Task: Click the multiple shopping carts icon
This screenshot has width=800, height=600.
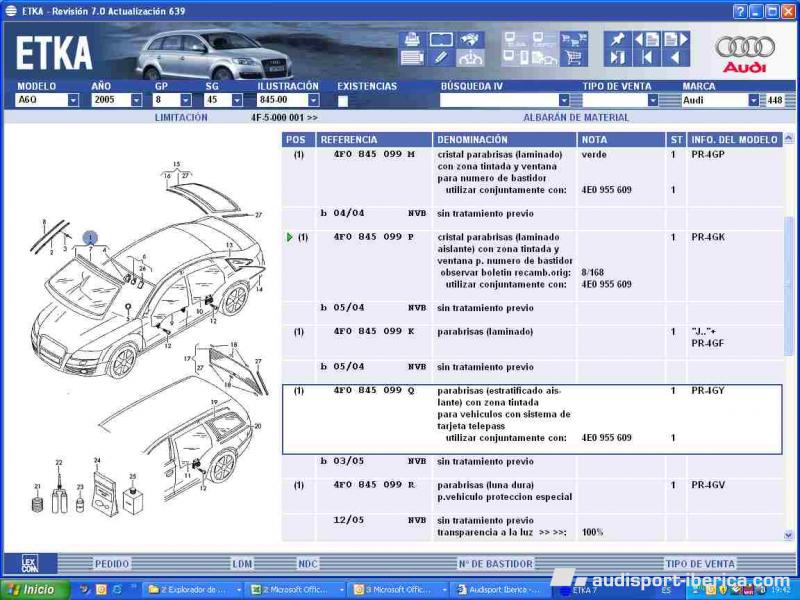Action: click(573, 39)
